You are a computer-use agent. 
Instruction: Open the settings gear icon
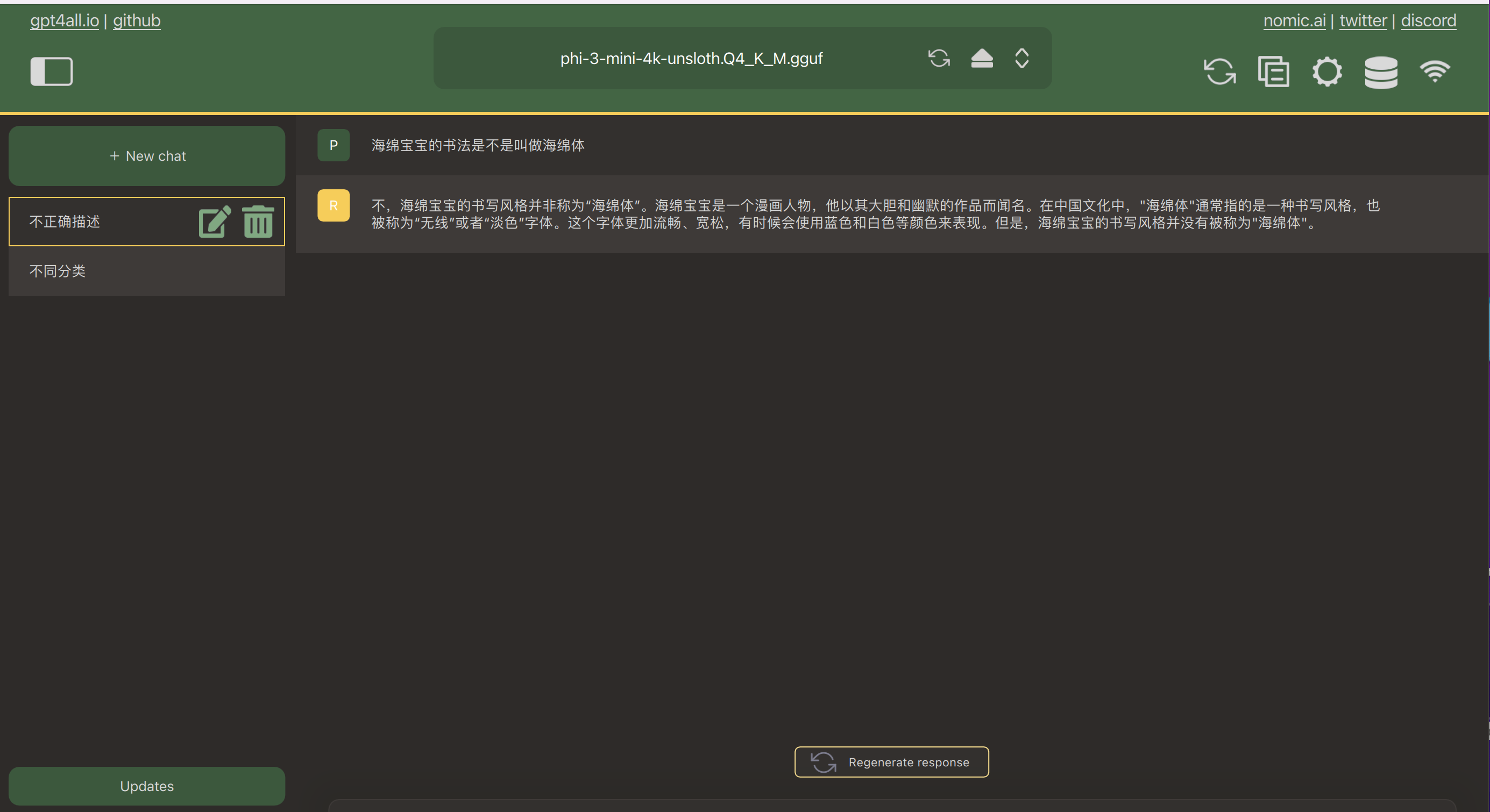pos(1327,72)
